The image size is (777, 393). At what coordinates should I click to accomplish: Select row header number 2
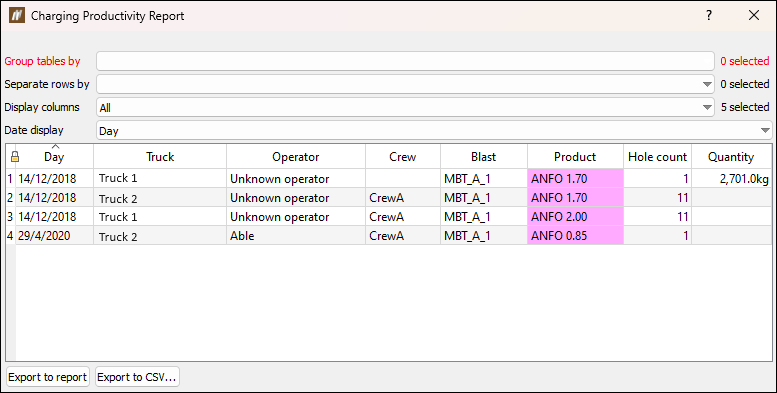pyautogui.click(x=10, y=198)
